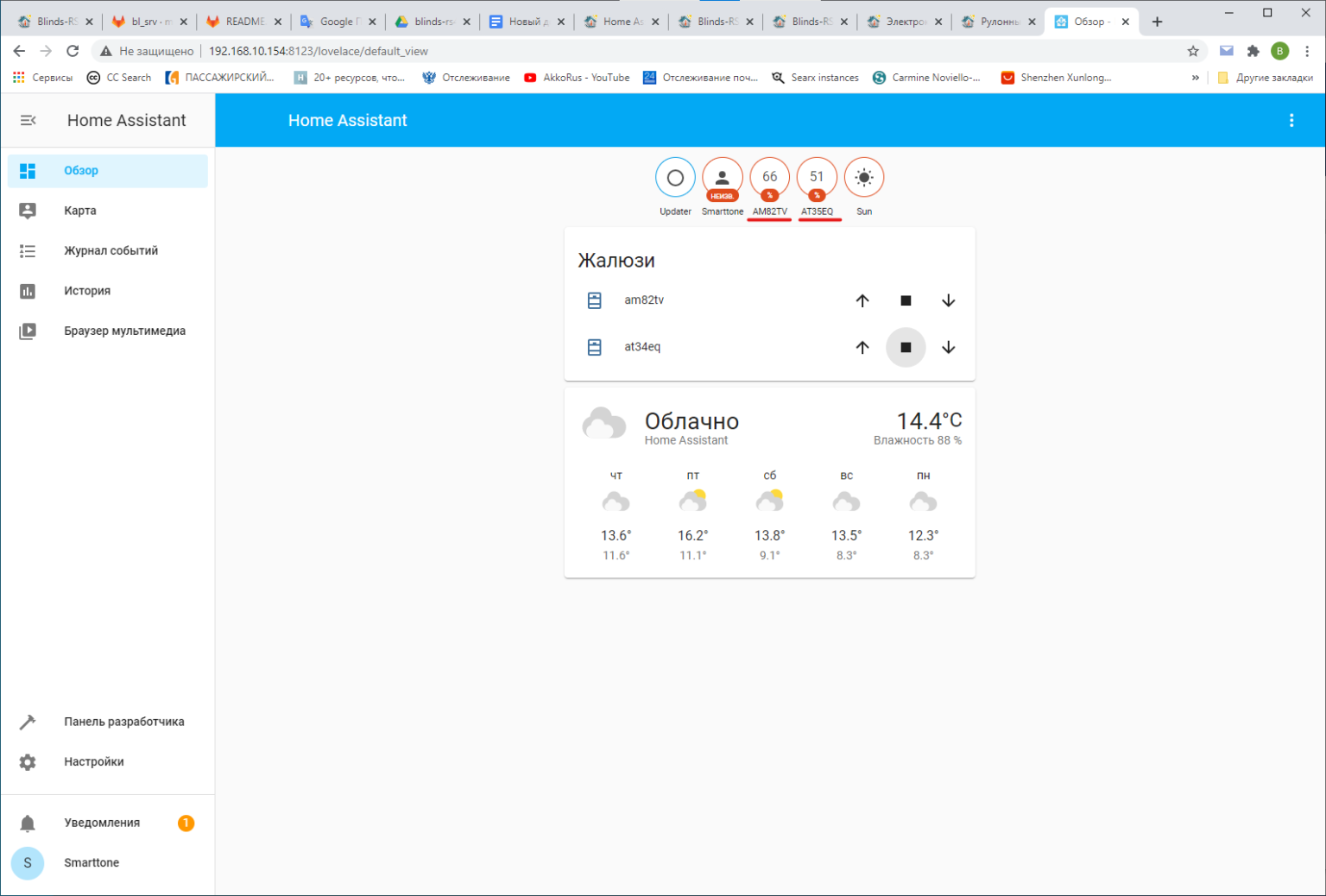
Task: Open the Обзор overview panel
Action: (108, 171)
